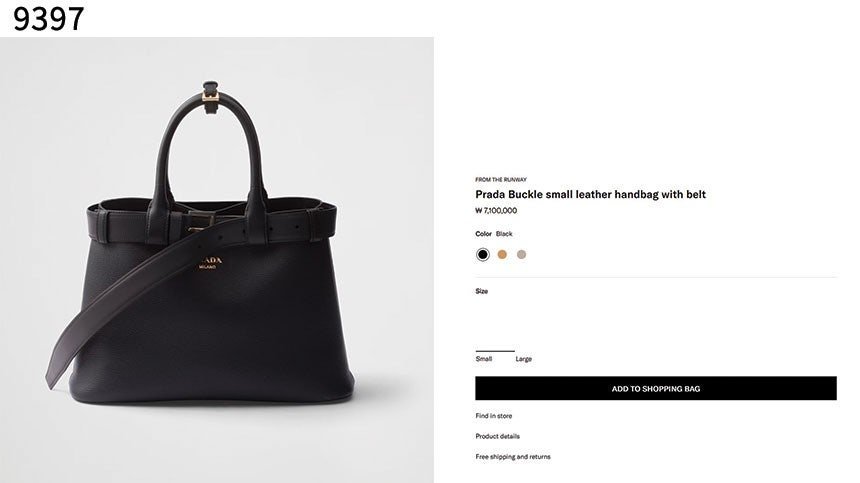Screen dimensions: 860x483
Task: Click the Size section label
Action: [482, 291]
